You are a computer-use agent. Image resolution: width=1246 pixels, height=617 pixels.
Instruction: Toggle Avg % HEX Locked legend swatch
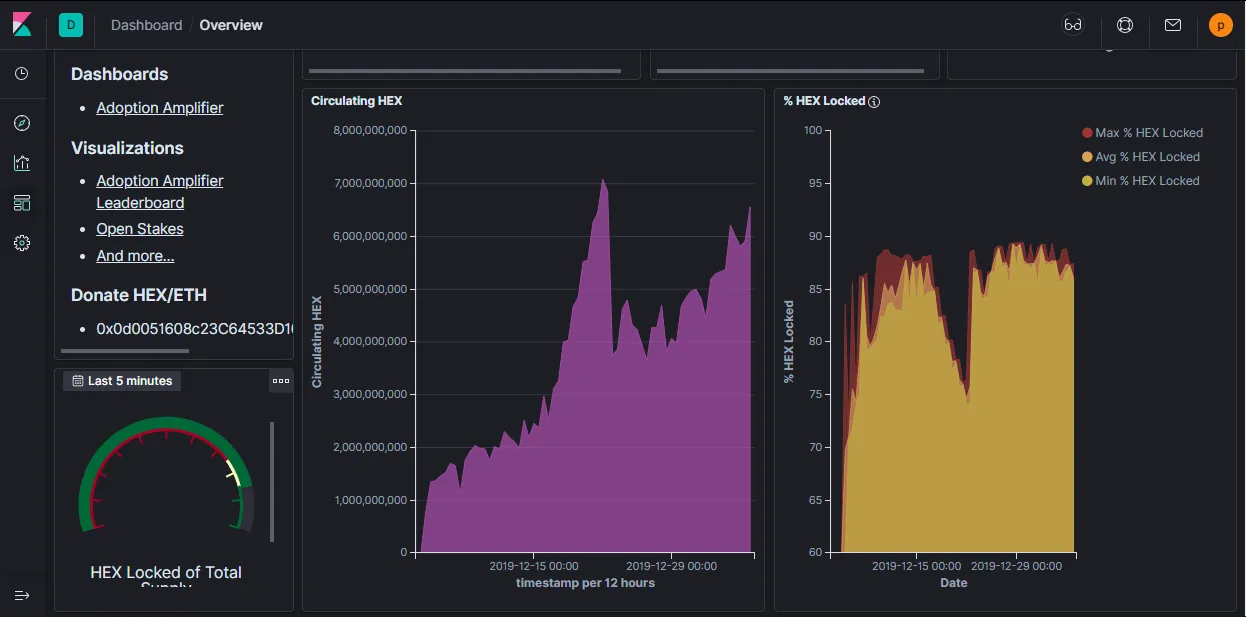click(1087, 157)
